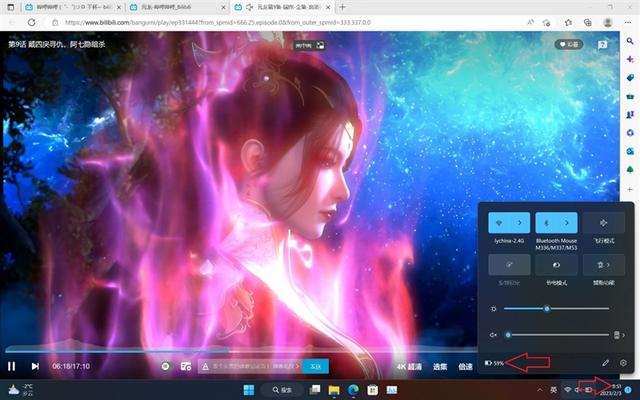The width and height of the screenshot is (640, 400).
Task: Toggle airplane mode (飞行模式)
Action: (604, 223)
